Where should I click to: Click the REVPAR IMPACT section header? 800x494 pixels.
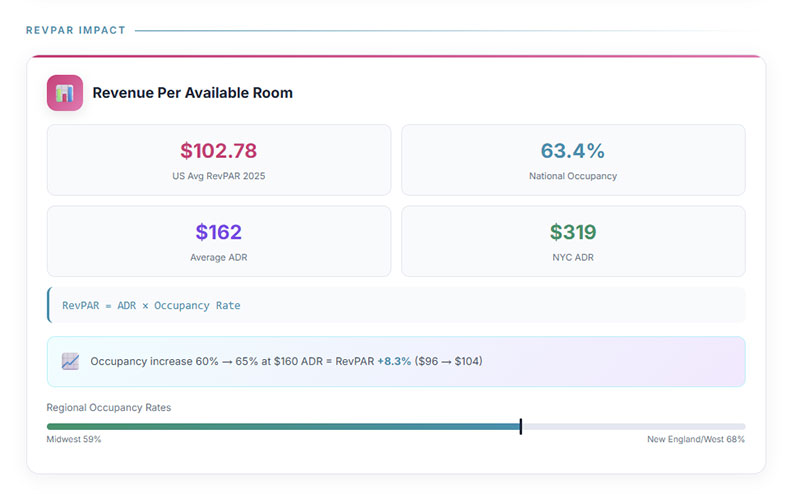(x=76, y=30)
